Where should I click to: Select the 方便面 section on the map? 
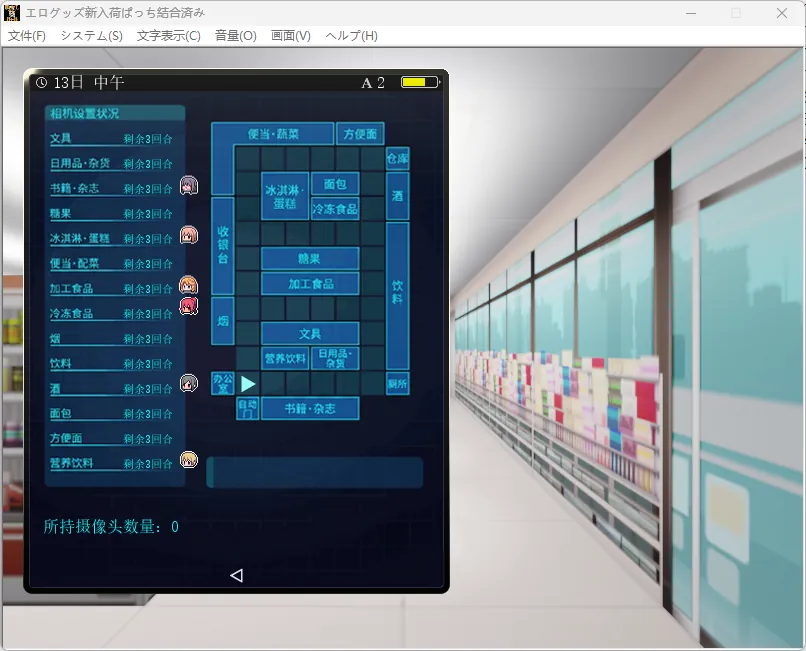point(360,134)
